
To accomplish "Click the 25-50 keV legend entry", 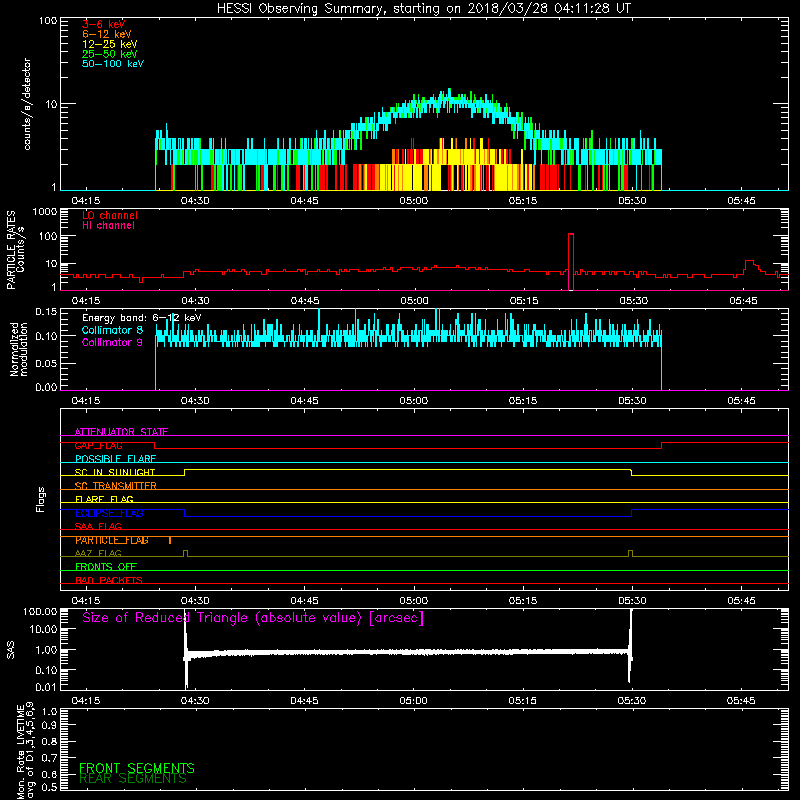I will [x=110, y=54].
